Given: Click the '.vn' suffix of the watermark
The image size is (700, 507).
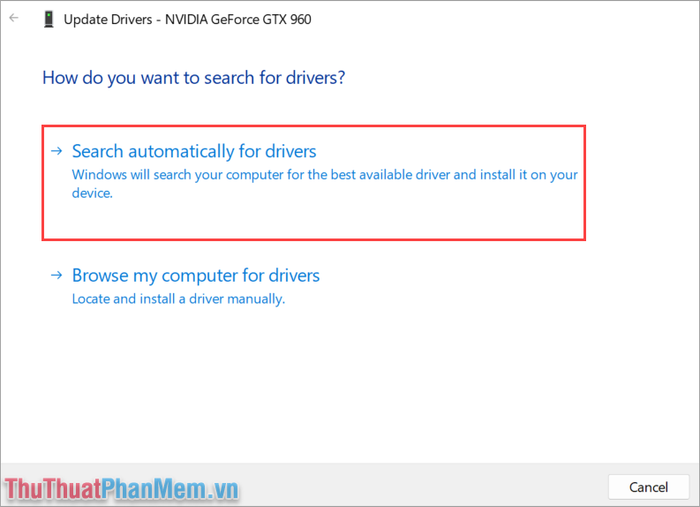Looking at the screenshot, I should [x=222, y=490].
